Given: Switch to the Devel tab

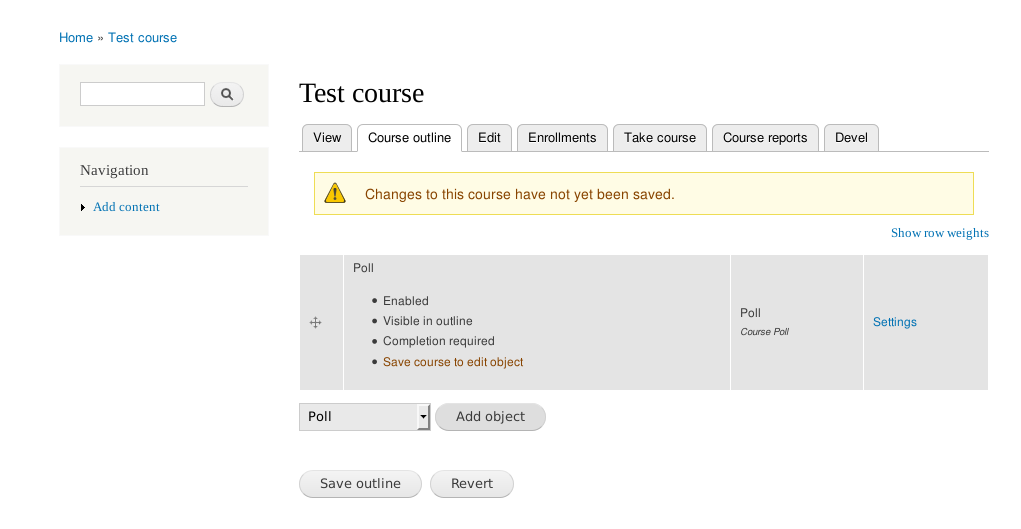Looking at the screenshot, I should tap(852, 138).
